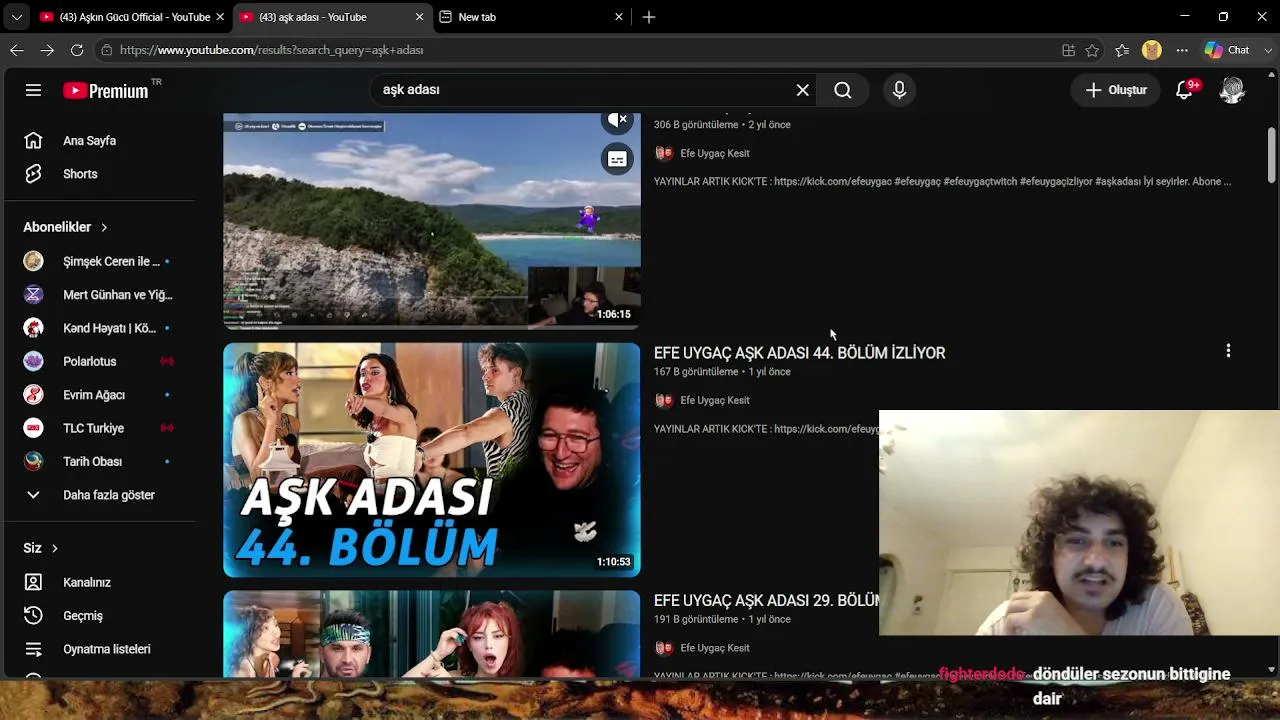
Task: Add this page to favorites star
Action: [x=1092, y=50]
